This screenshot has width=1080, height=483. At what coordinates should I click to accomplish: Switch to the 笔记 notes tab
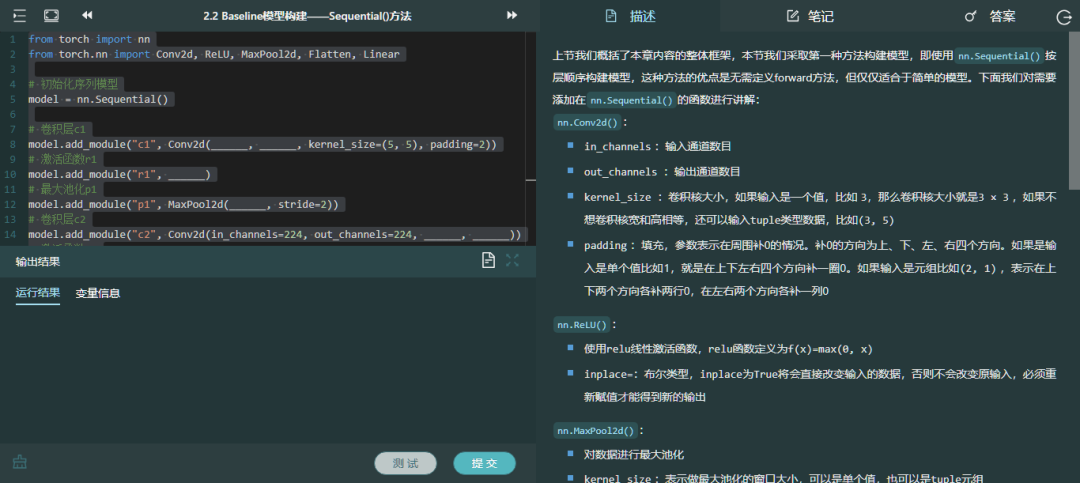810,16
